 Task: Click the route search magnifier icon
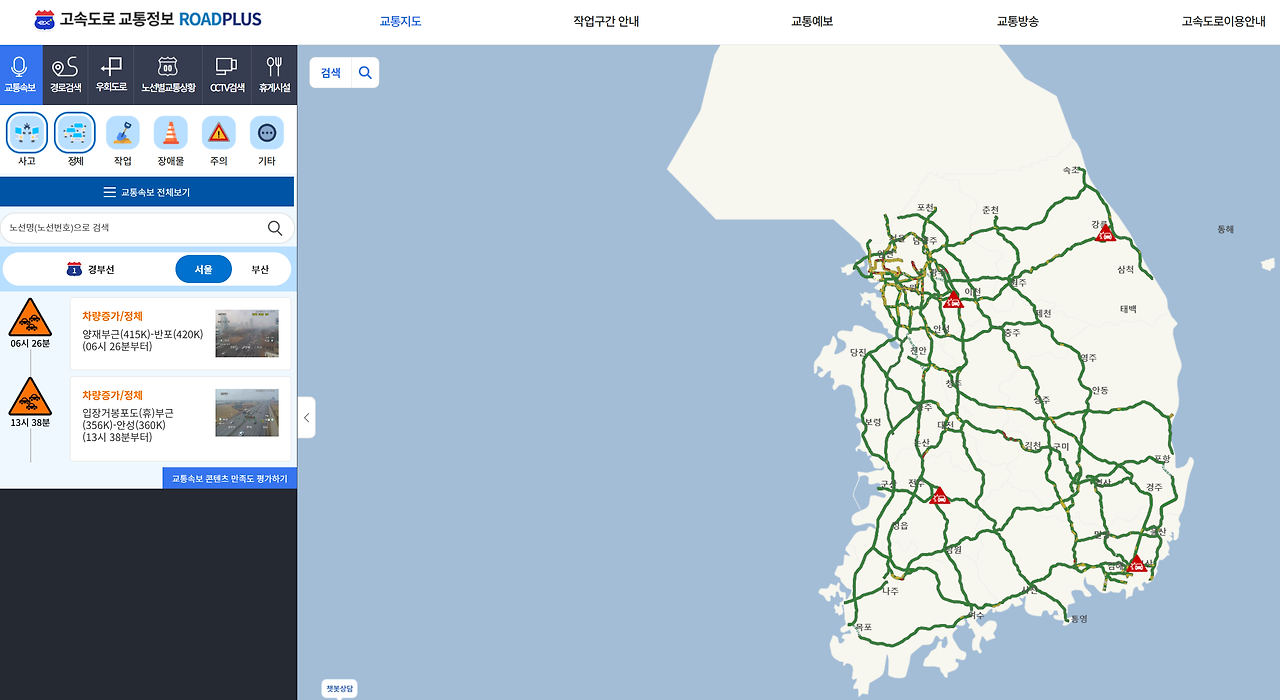coord(275,228)
